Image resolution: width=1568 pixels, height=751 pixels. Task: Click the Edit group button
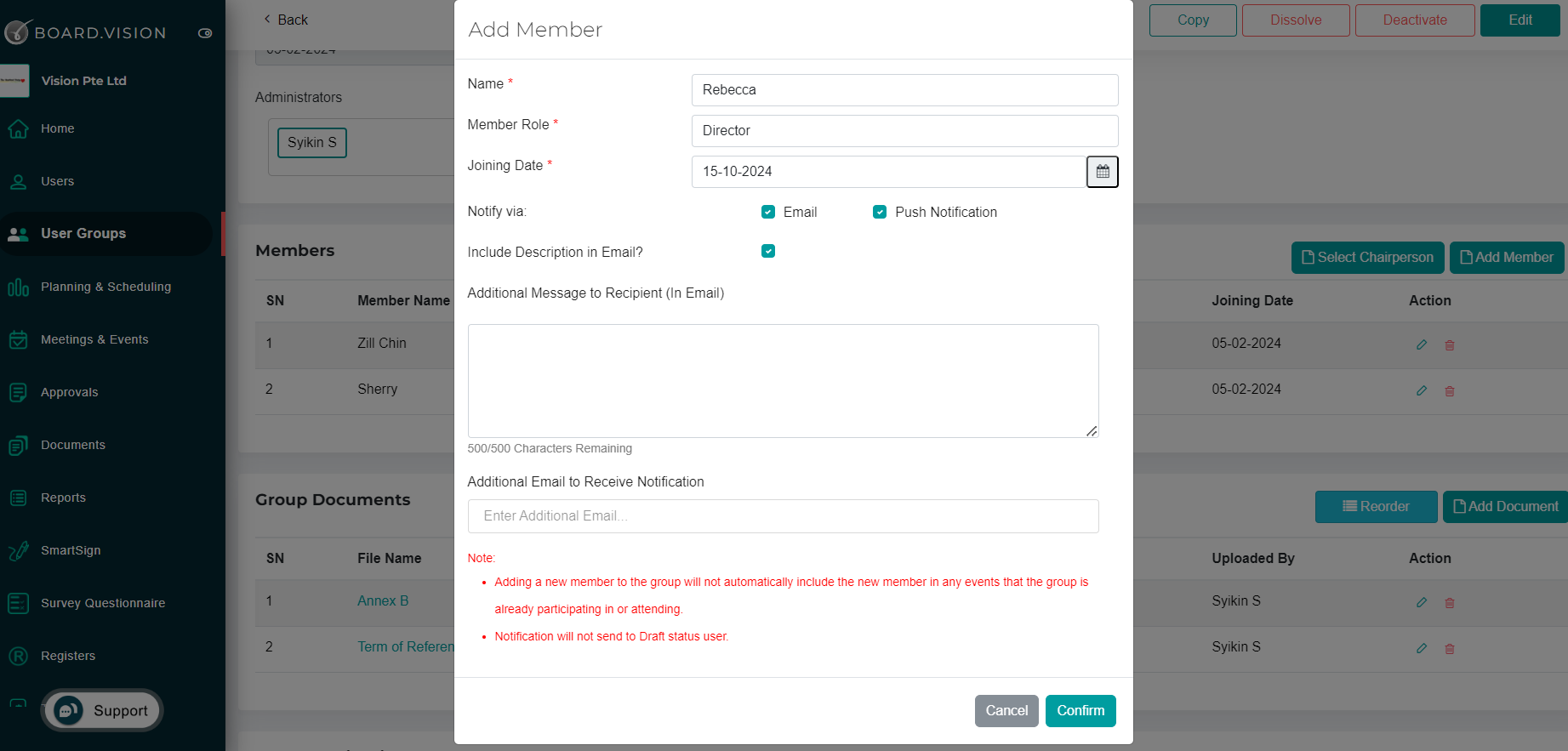1520,20
